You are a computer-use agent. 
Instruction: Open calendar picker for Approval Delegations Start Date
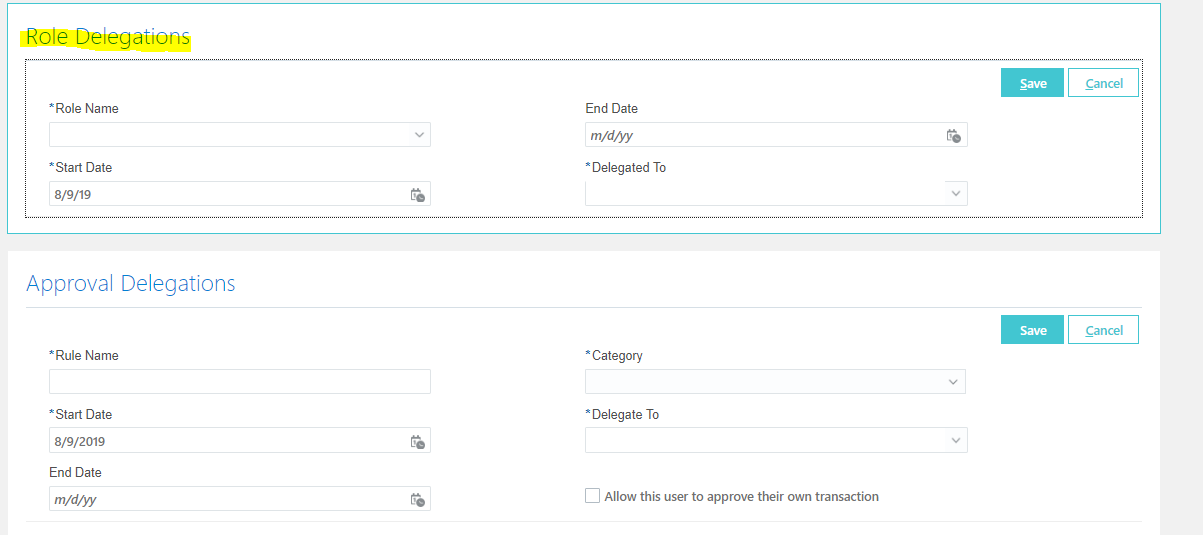(418, 442)
